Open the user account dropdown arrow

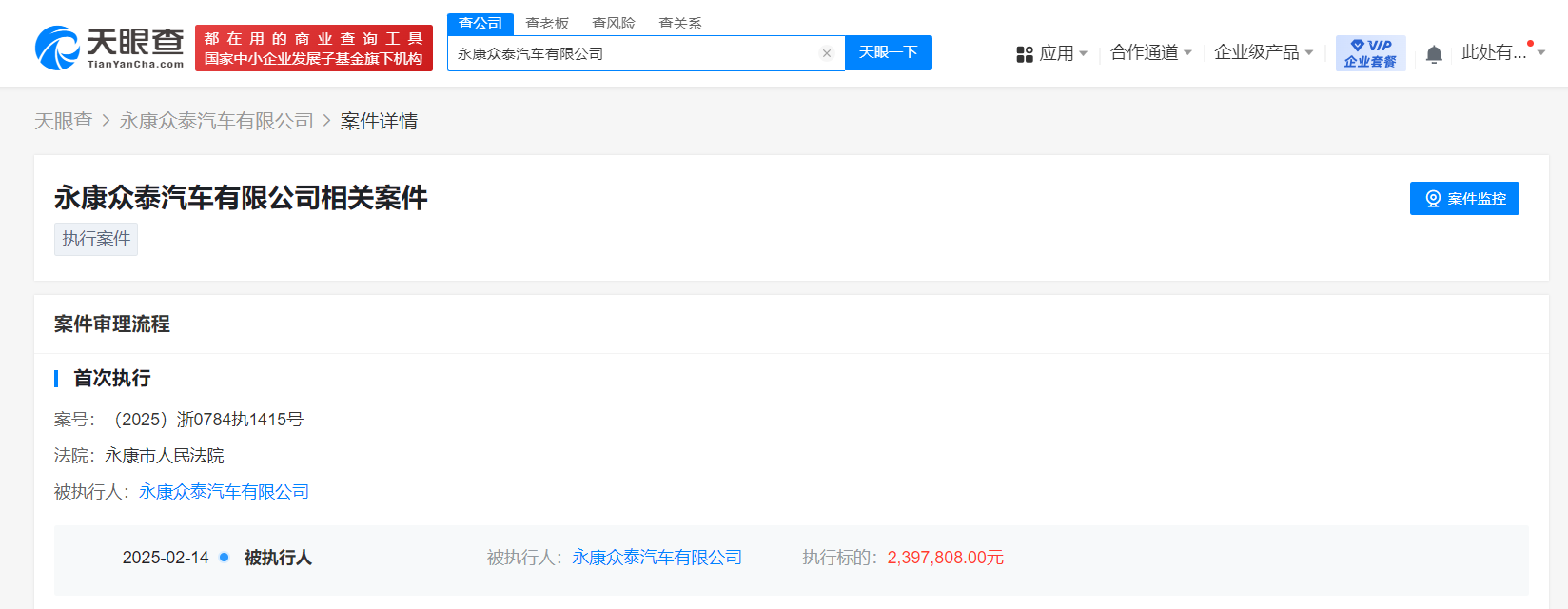(1541, 52)
